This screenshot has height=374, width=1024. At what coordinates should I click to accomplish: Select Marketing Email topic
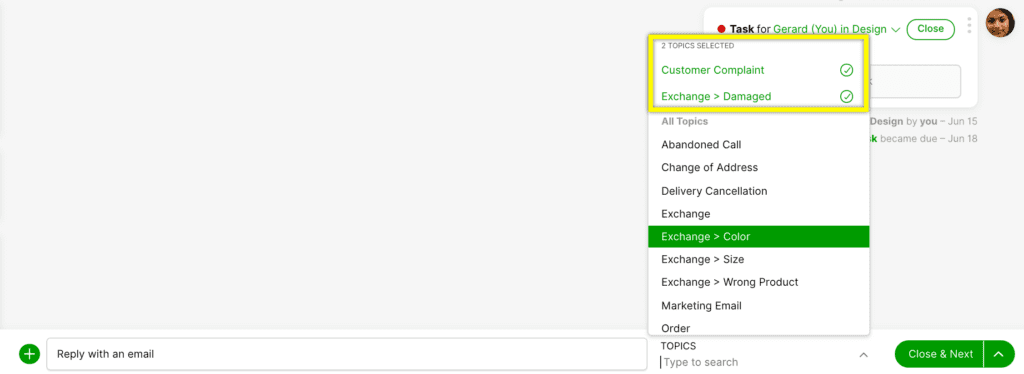click(x=758, y=305)
